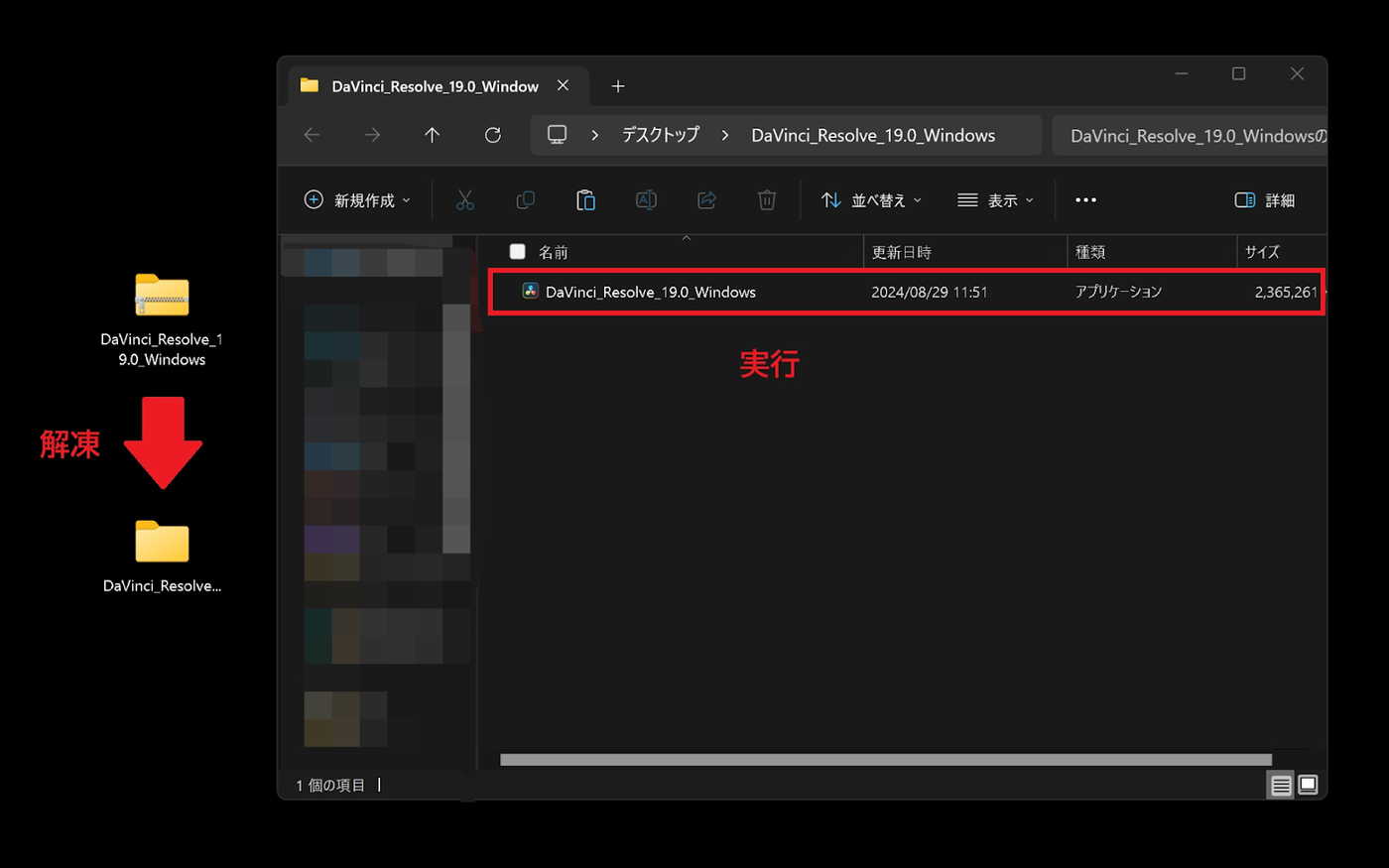Screen dimensions: 1389x868
Task: Click the アプリケーション type cell
Action: pos(1118,292)
